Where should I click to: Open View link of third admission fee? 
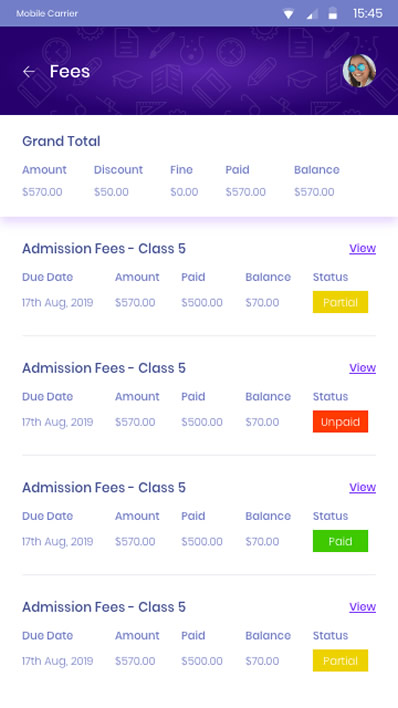[362, 488]
